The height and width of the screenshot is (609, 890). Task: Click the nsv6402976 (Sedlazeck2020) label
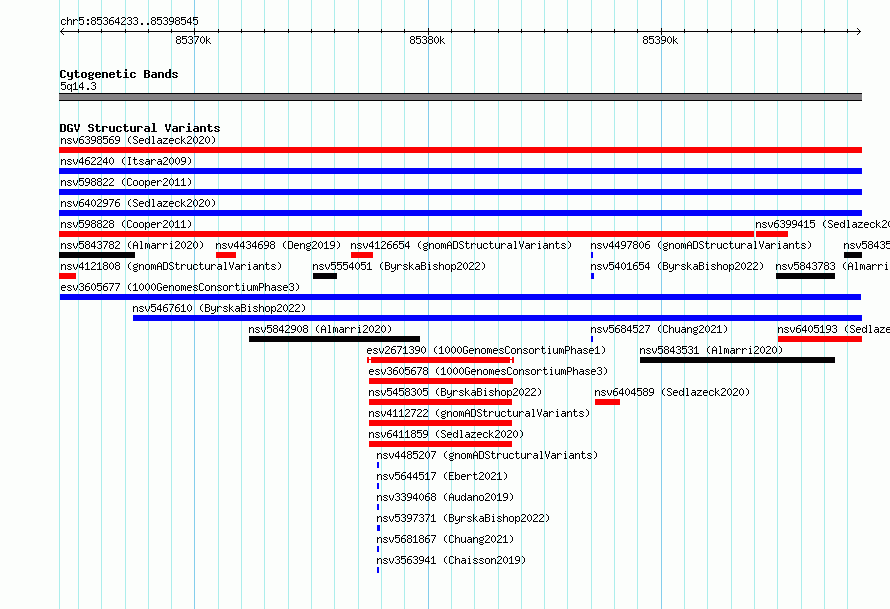[138, 203]
